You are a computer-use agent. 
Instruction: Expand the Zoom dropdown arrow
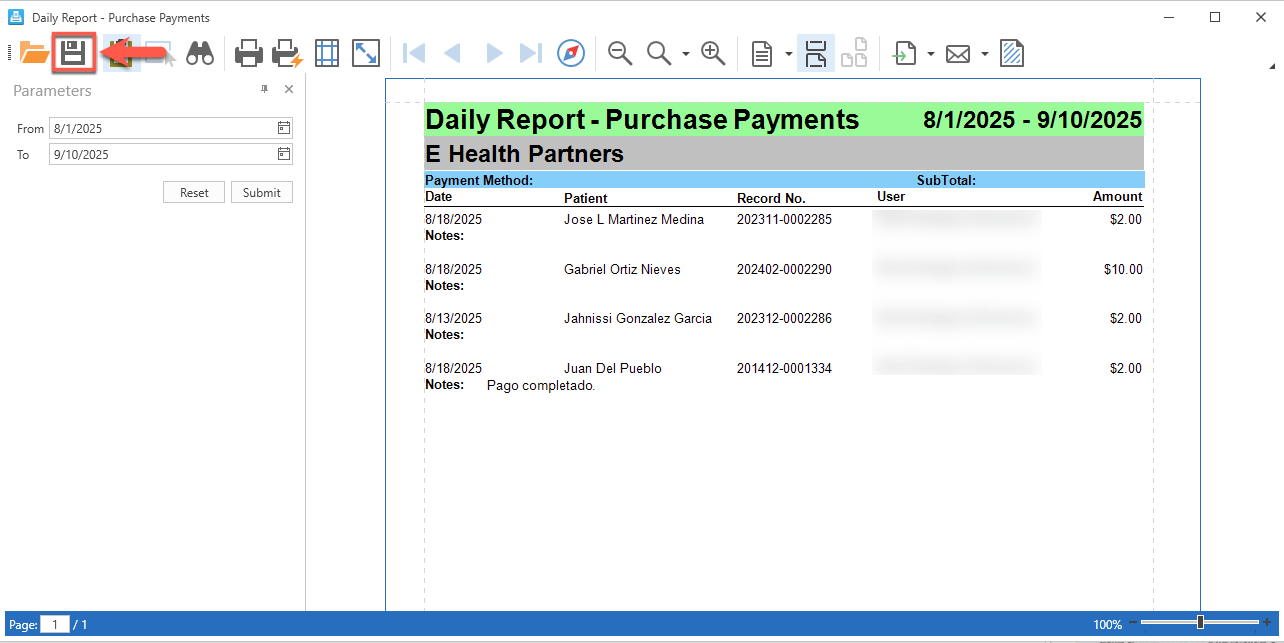tap(686, 54)
